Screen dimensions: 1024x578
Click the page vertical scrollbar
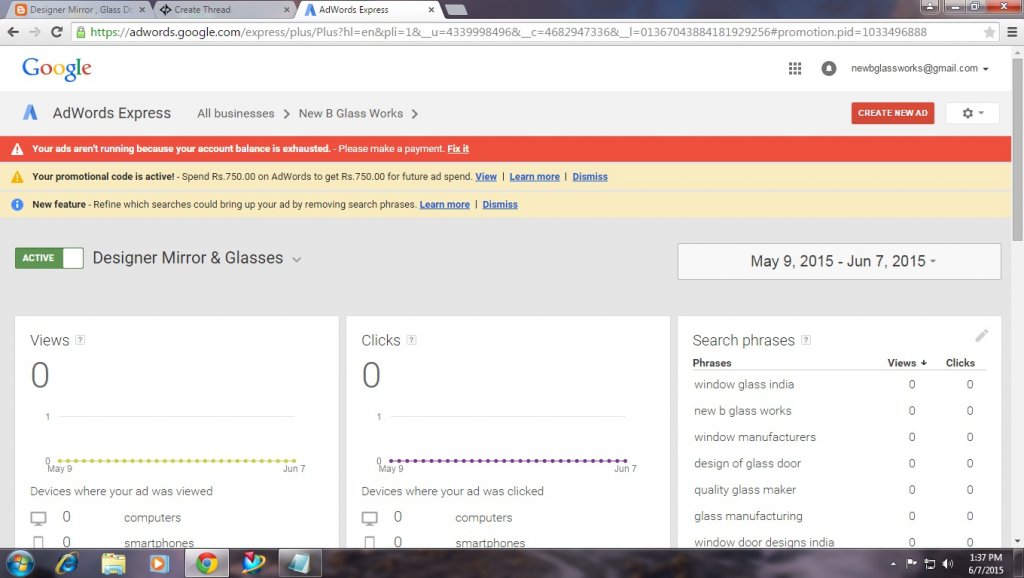(x=1017, y=150)
